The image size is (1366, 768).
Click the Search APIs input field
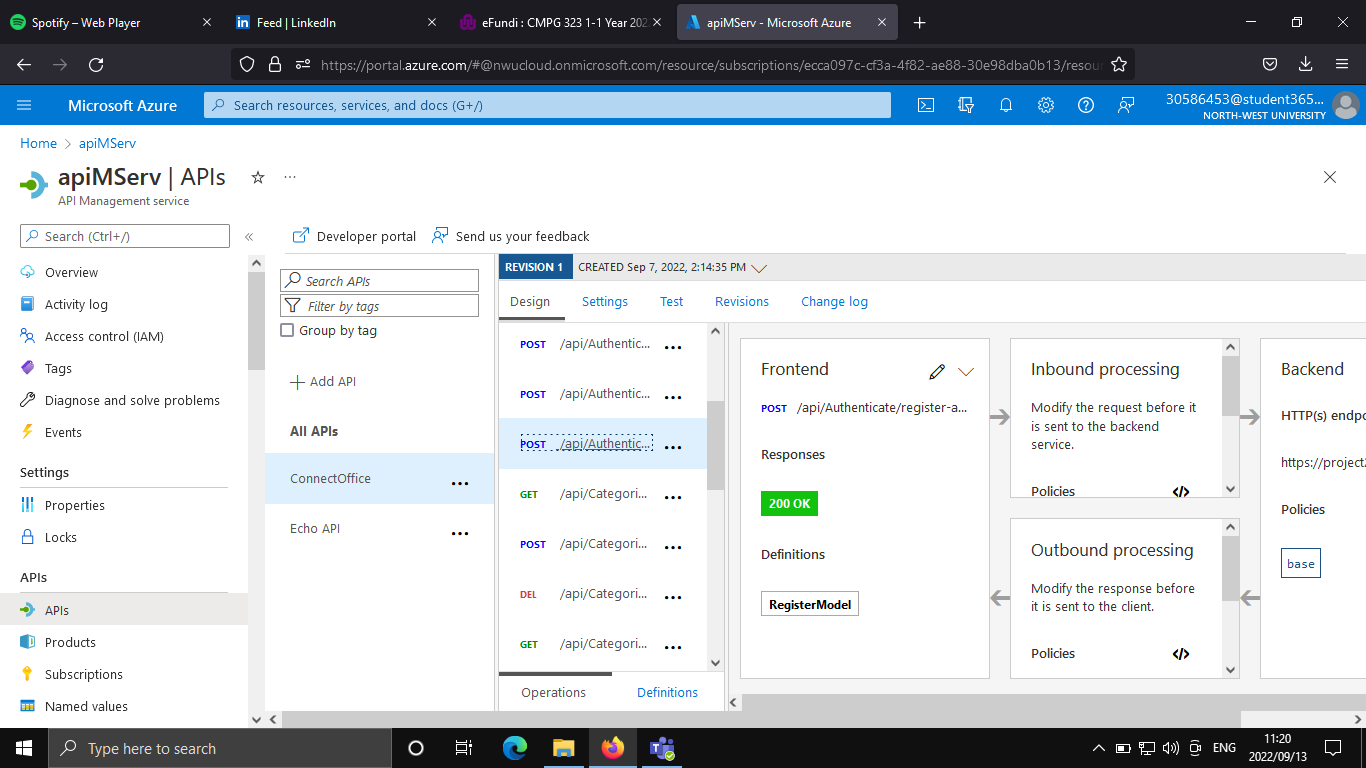(x=379, y=280)
